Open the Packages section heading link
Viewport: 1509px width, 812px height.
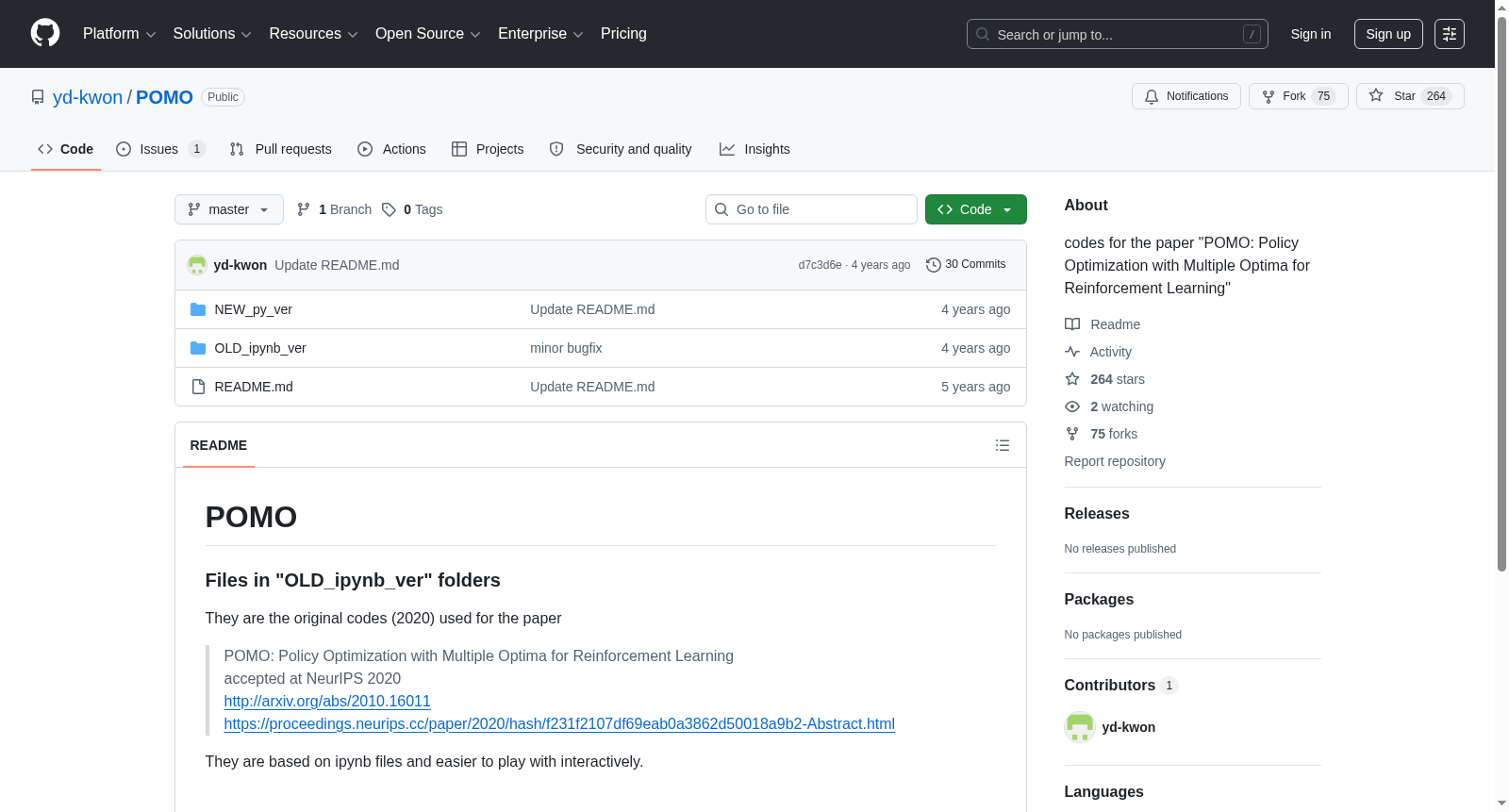[1099, 600]
